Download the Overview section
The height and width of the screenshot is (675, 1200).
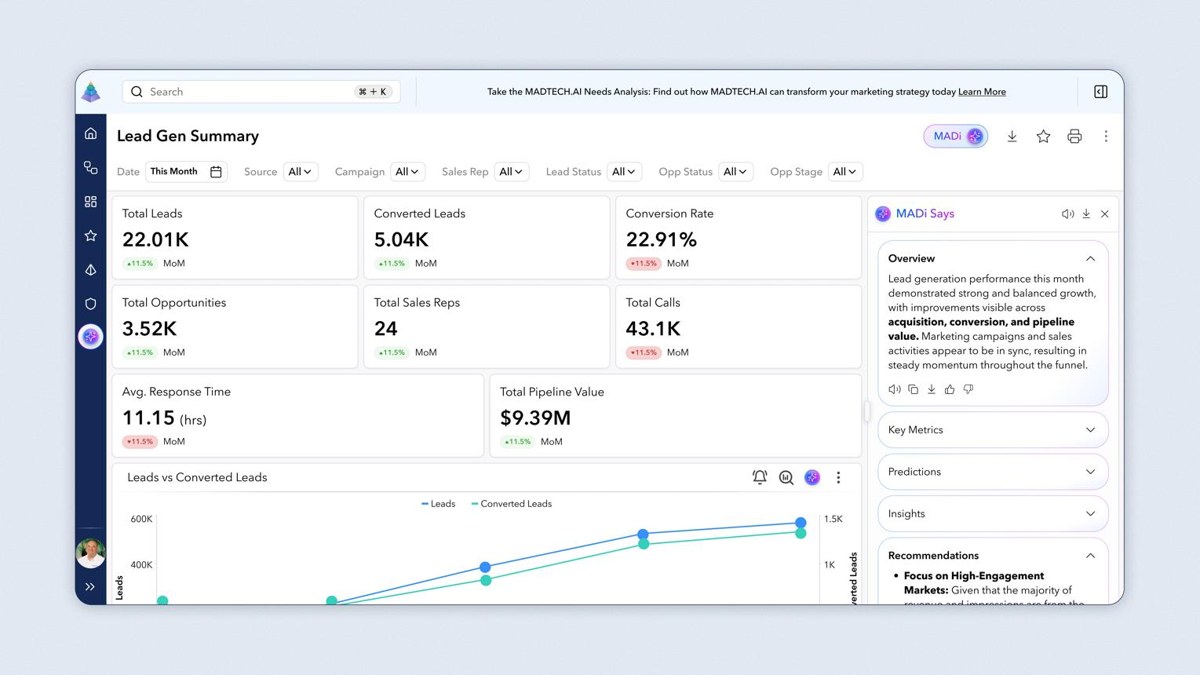point(931,389)
